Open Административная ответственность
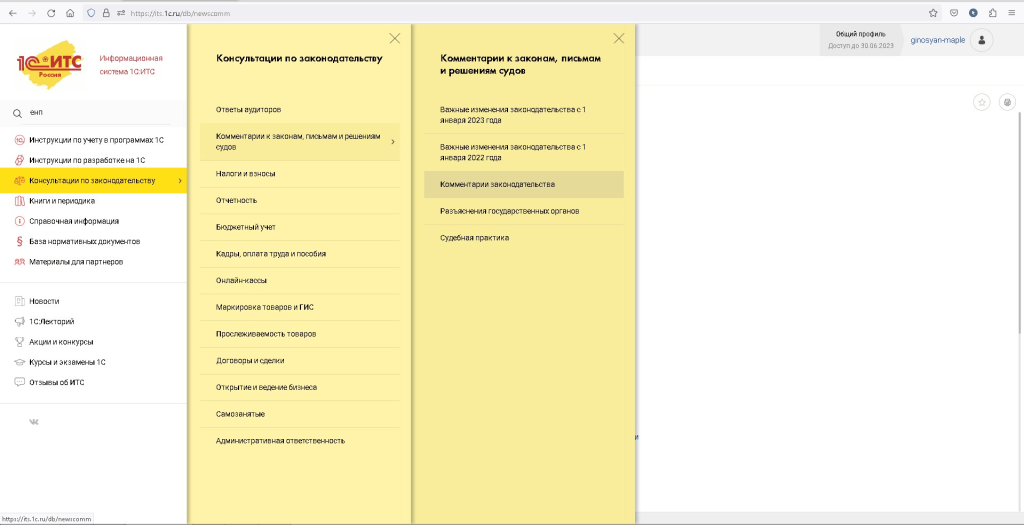Screen dimensions: 1024x525 tap(300, 441)
